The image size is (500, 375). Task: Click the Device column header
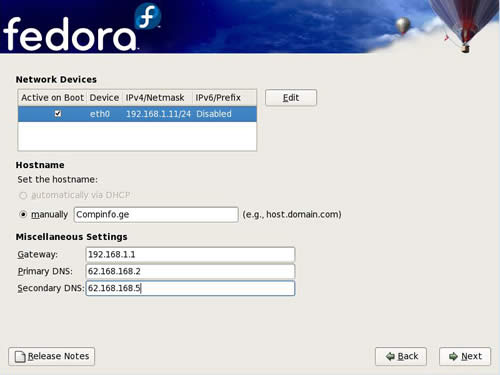click(x=104, y=98)
